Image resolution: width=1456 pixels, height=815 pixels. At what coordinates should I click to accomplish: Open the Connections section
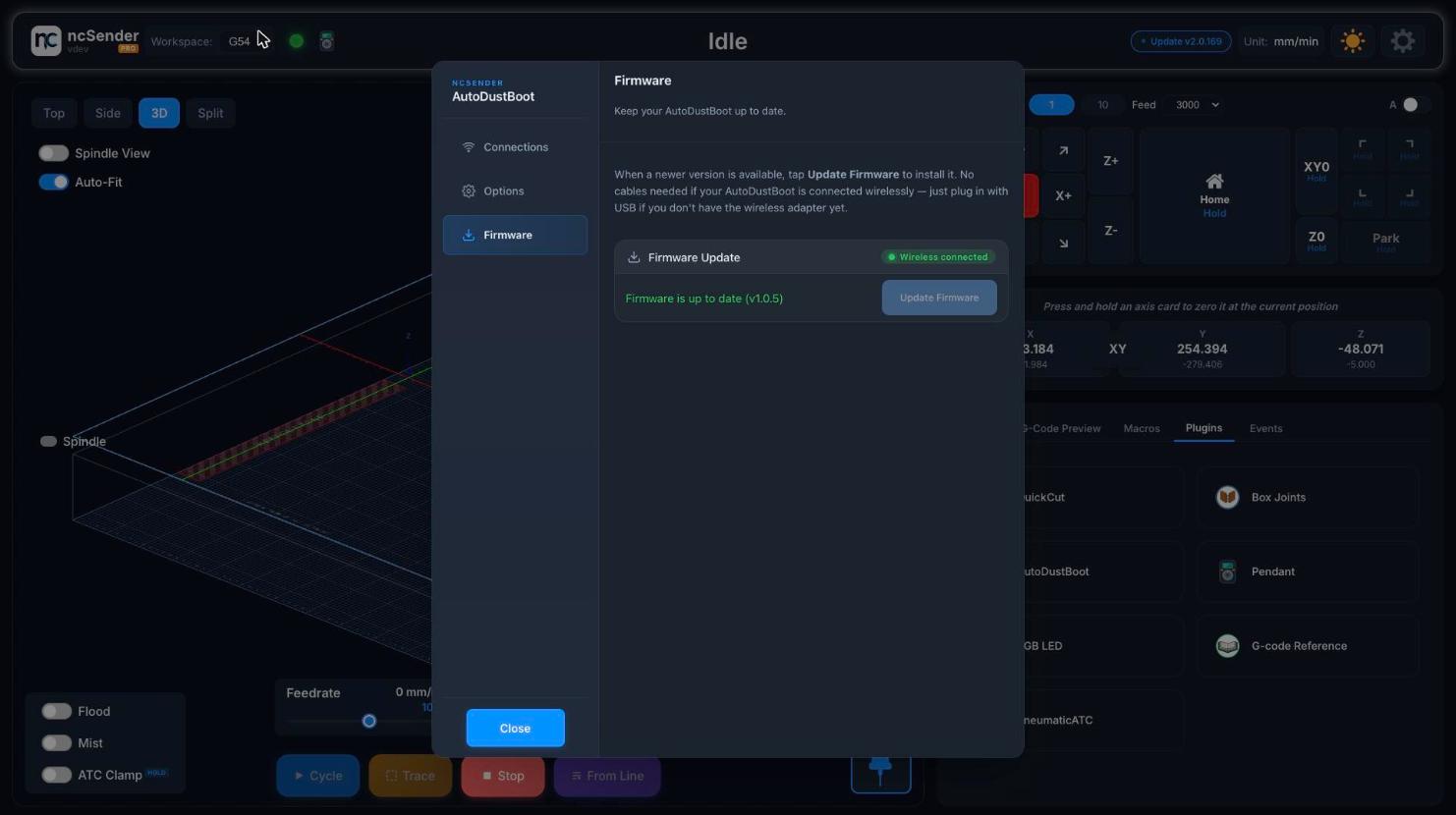tap(515, 147)
